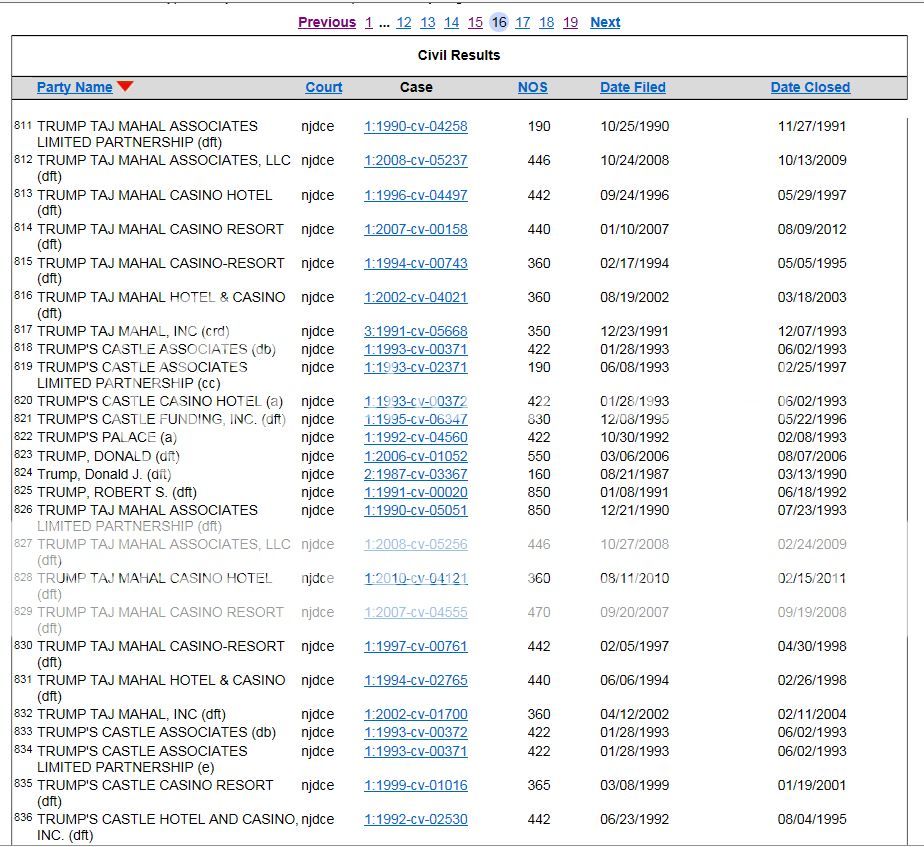This screenshot has height=847, width=924.
Task: Open case 1:1993-cv-02371
Action: [x=415, y=367]
